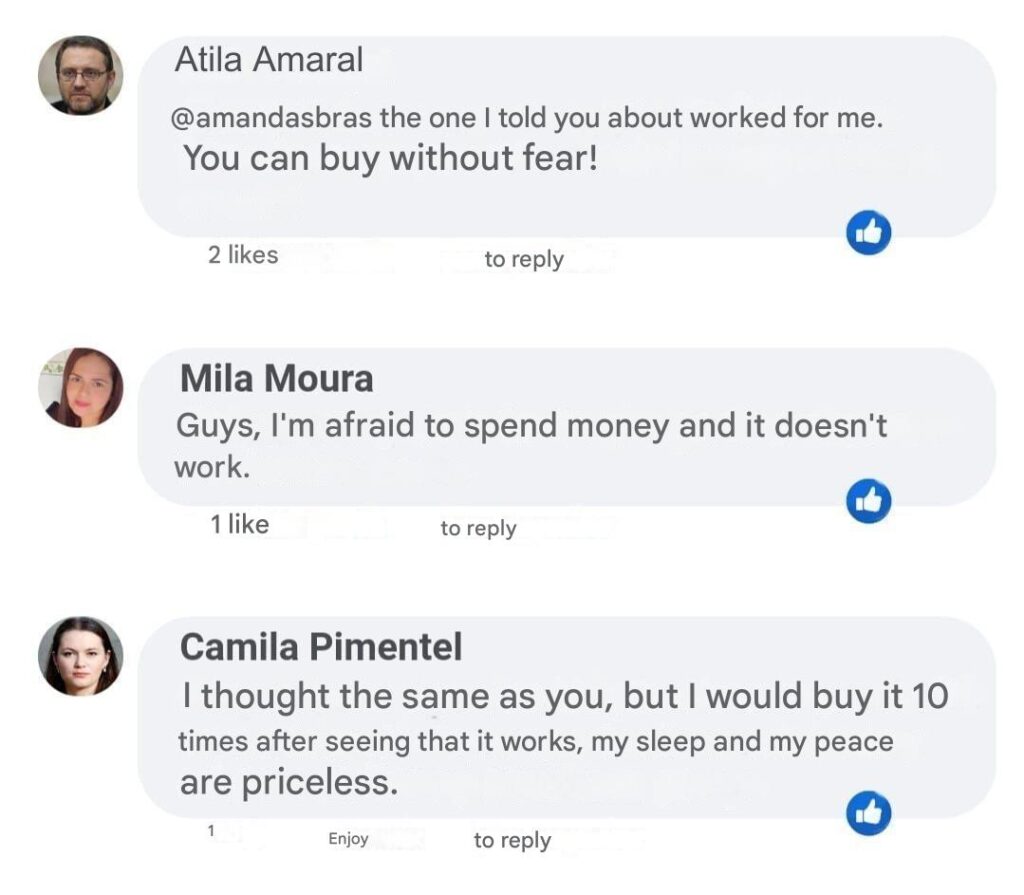
Task: Open Camila Pimentel's profile picture
Action: point(80,656)
